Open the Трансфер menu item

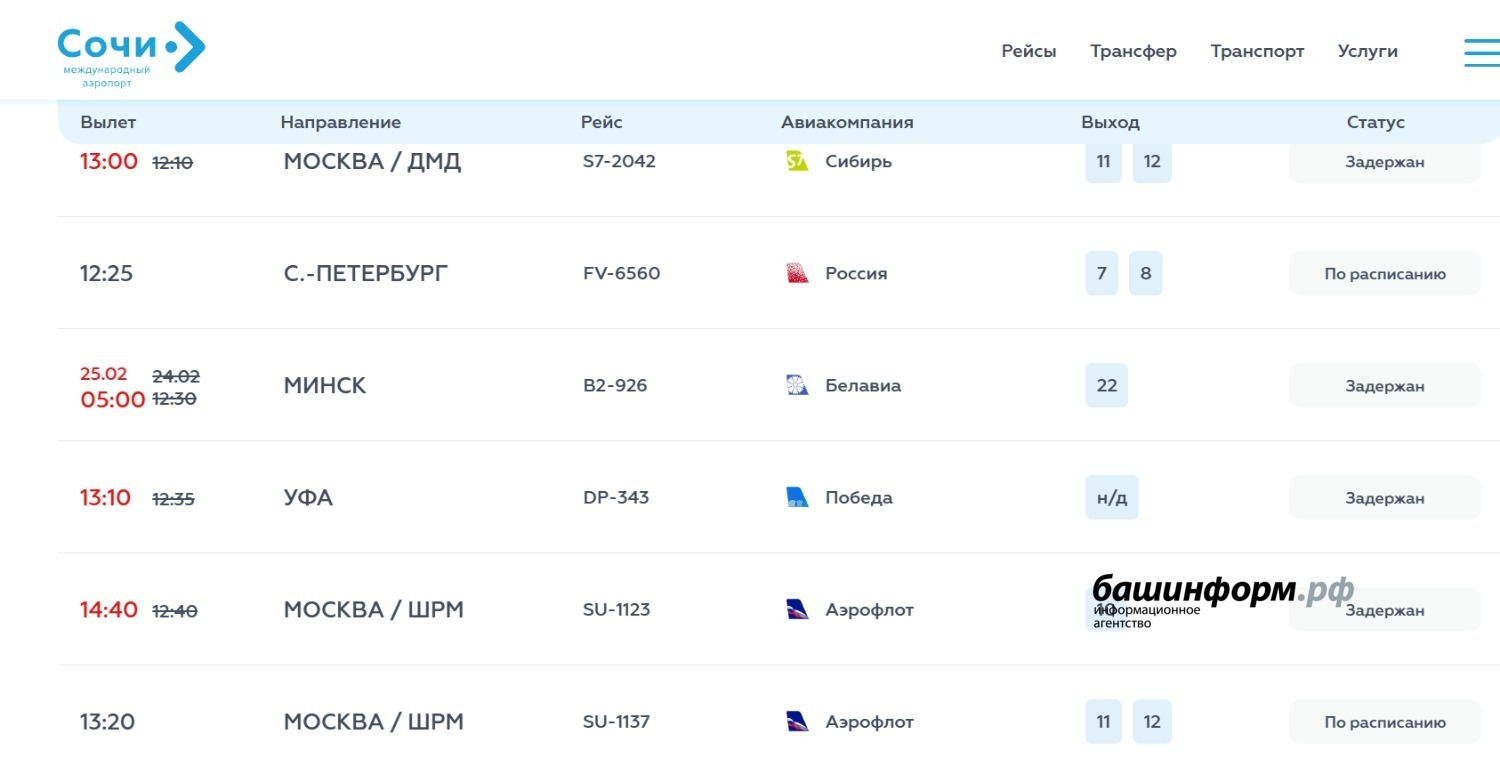pos(1133,51)
